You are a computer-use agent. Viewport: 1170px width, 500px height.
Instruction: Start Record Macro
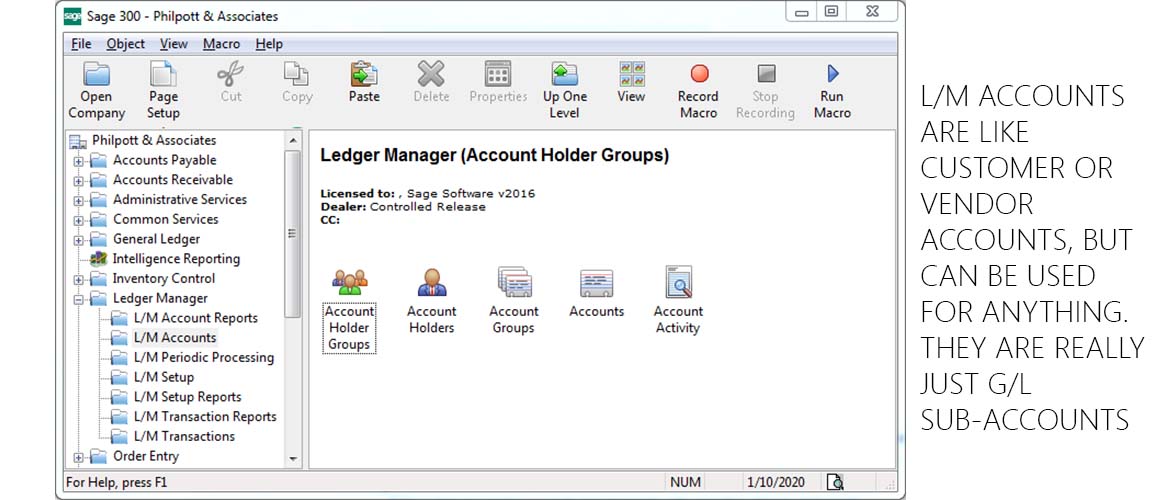(x=698, y=75)
